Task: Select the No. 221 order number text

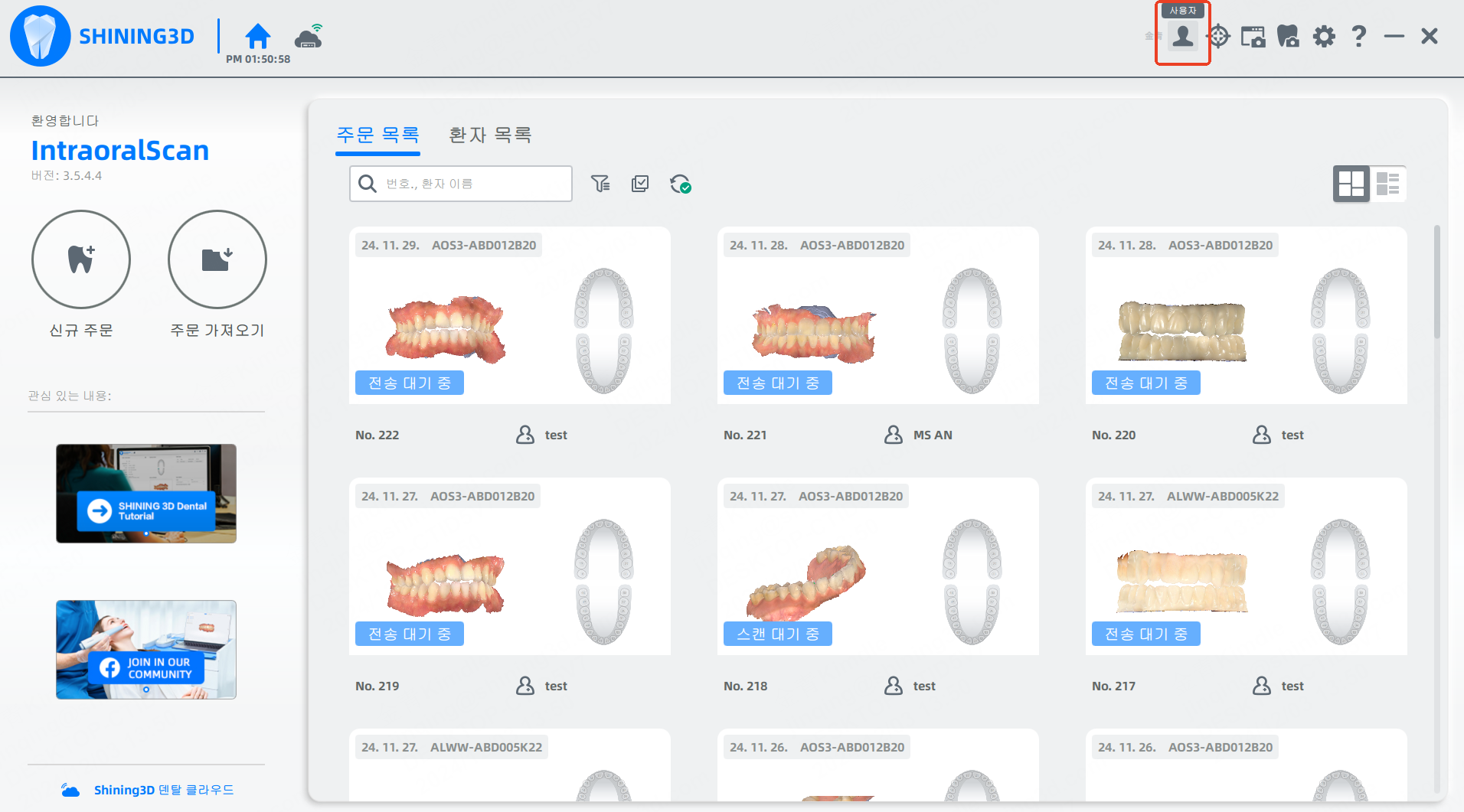Action: click(x=745, y=435)
